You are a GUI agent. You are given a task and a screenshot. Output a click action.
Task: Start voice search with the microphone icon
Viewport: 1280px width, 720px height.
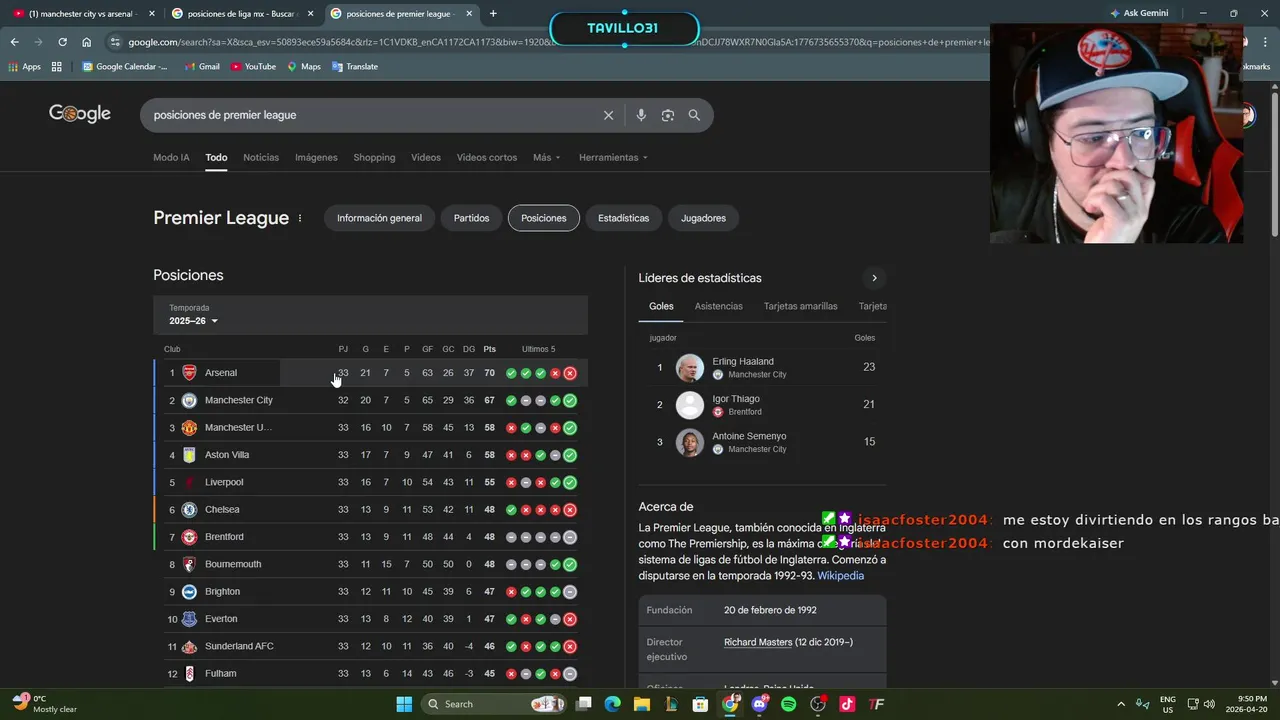pyautogui.click(x=641, y=115)
